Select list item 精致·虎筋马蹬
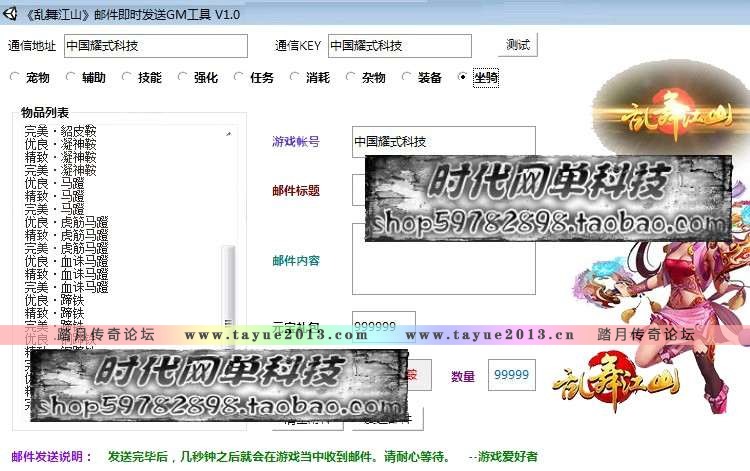750x471 pixels. click(66, 235)
